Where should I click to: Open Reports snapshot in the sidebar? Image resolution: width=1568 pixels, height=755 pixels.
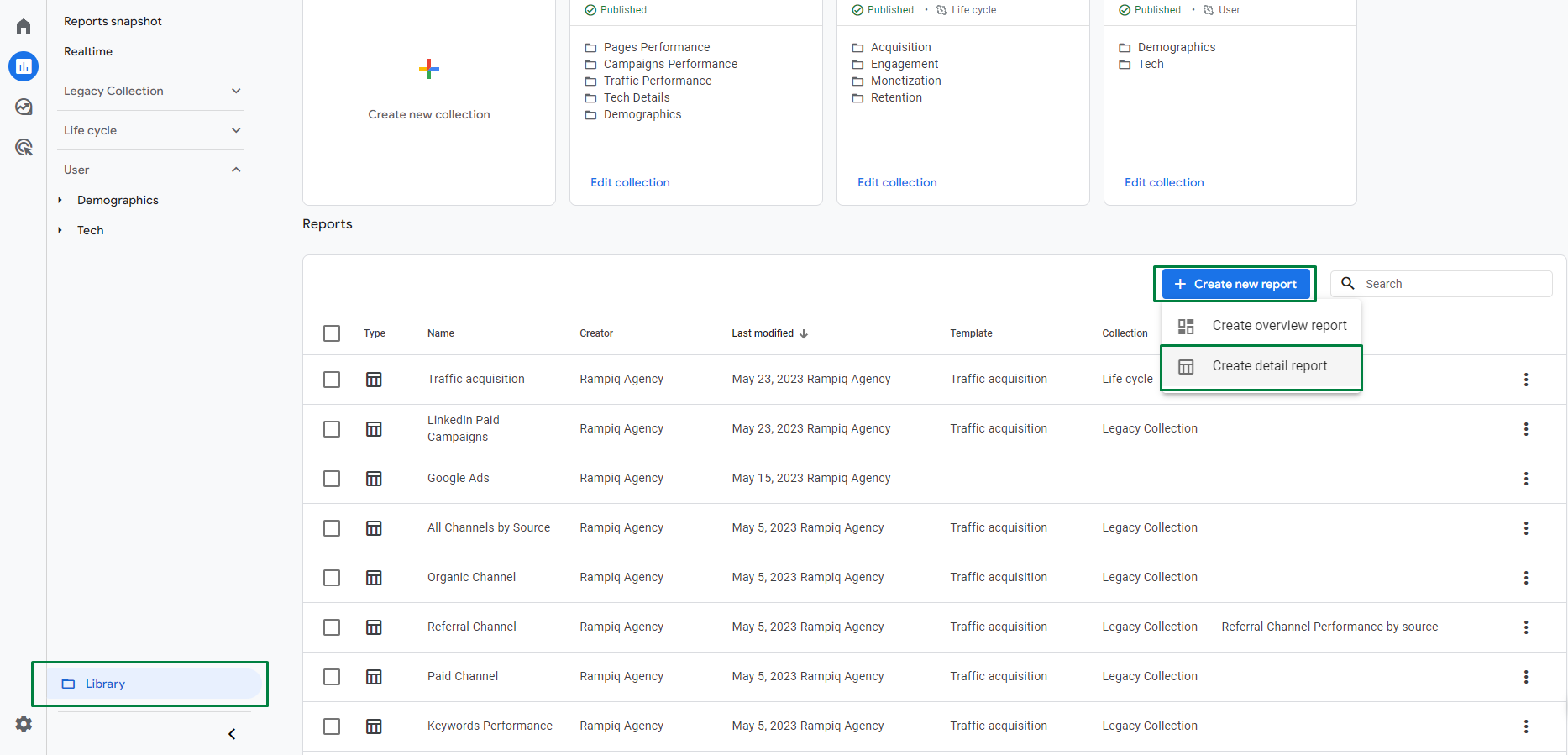(x=113, y=21)
